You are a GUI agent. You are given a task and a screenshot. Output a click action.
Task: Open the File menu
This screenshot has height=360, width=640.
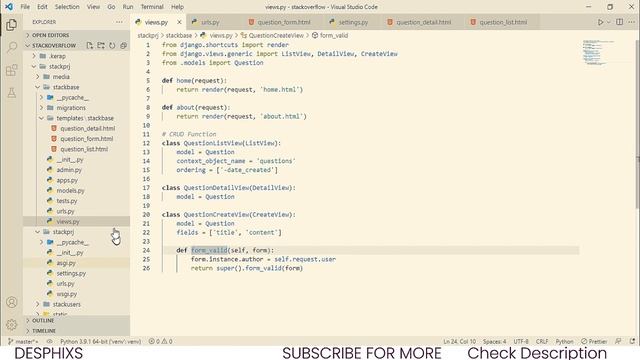[25, 7]
